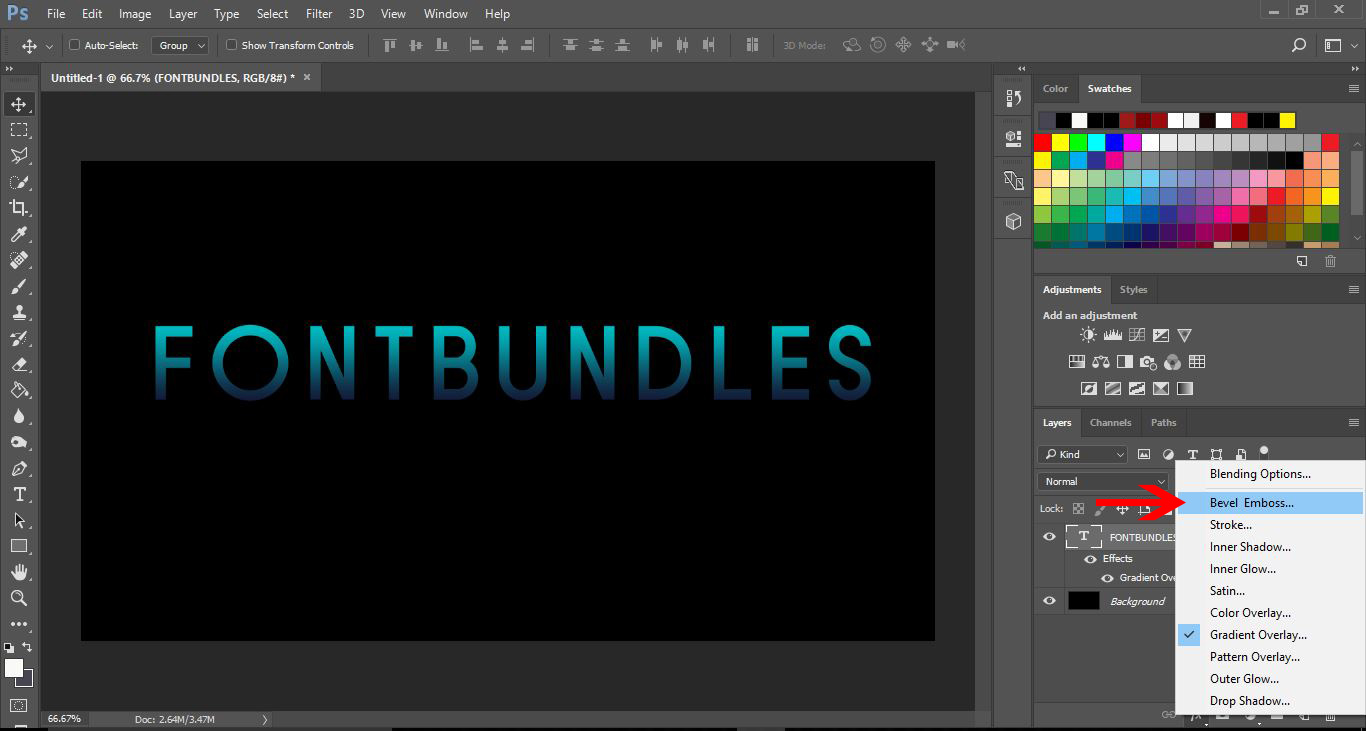The width and height of the screenshot is (1366, 731).
Task: Choose Bevel Emboss from the menu
Action: pyautogui.click(x=1270, y=503)
